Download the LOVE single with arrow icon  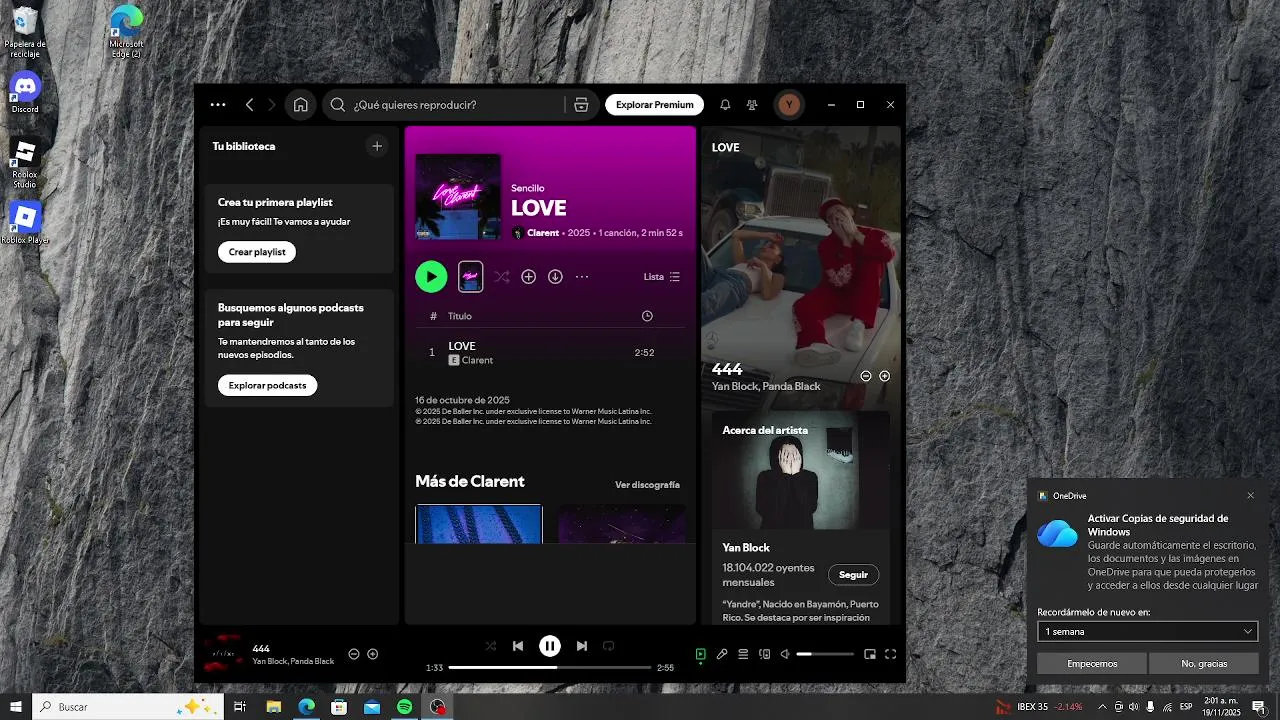coord(555,277)
